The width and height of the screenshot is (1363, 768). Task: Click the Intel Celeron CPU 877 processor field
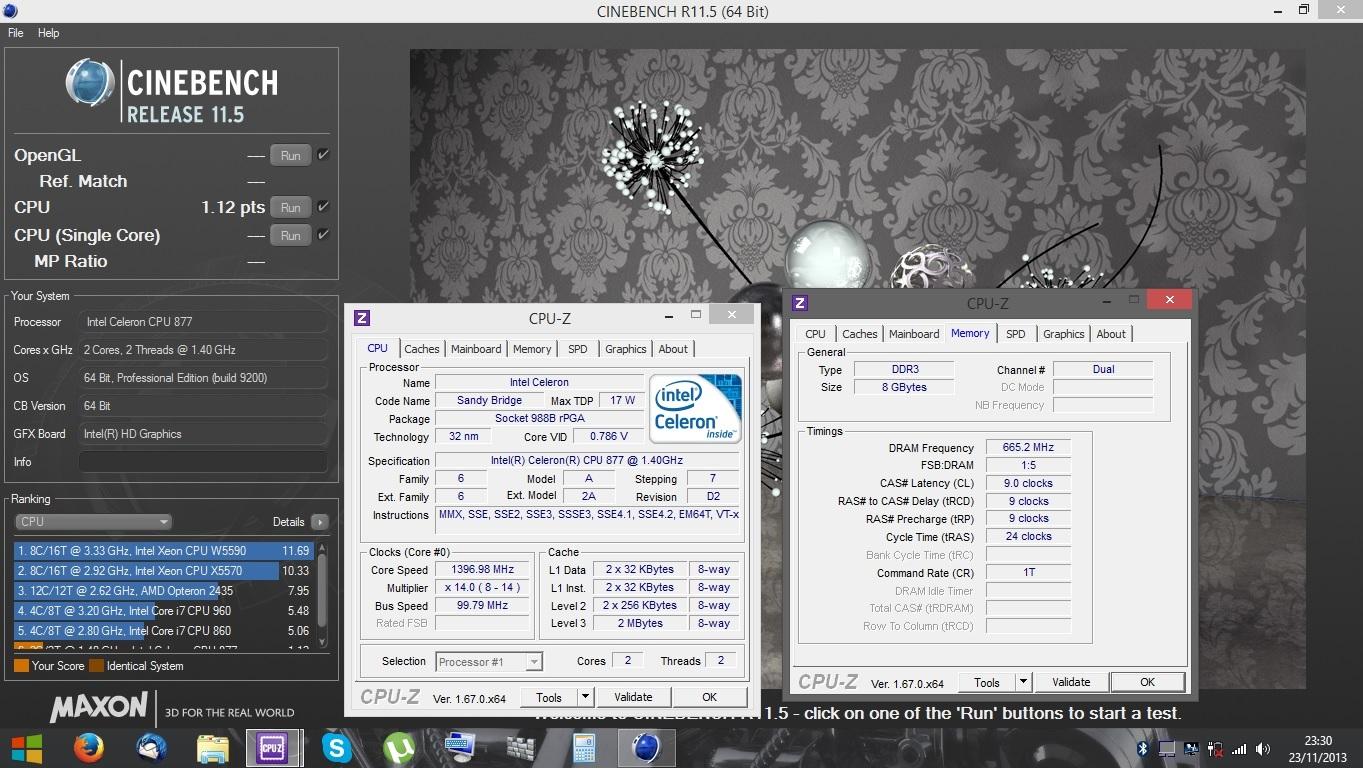pyautogui.click(x=203, y=322)
